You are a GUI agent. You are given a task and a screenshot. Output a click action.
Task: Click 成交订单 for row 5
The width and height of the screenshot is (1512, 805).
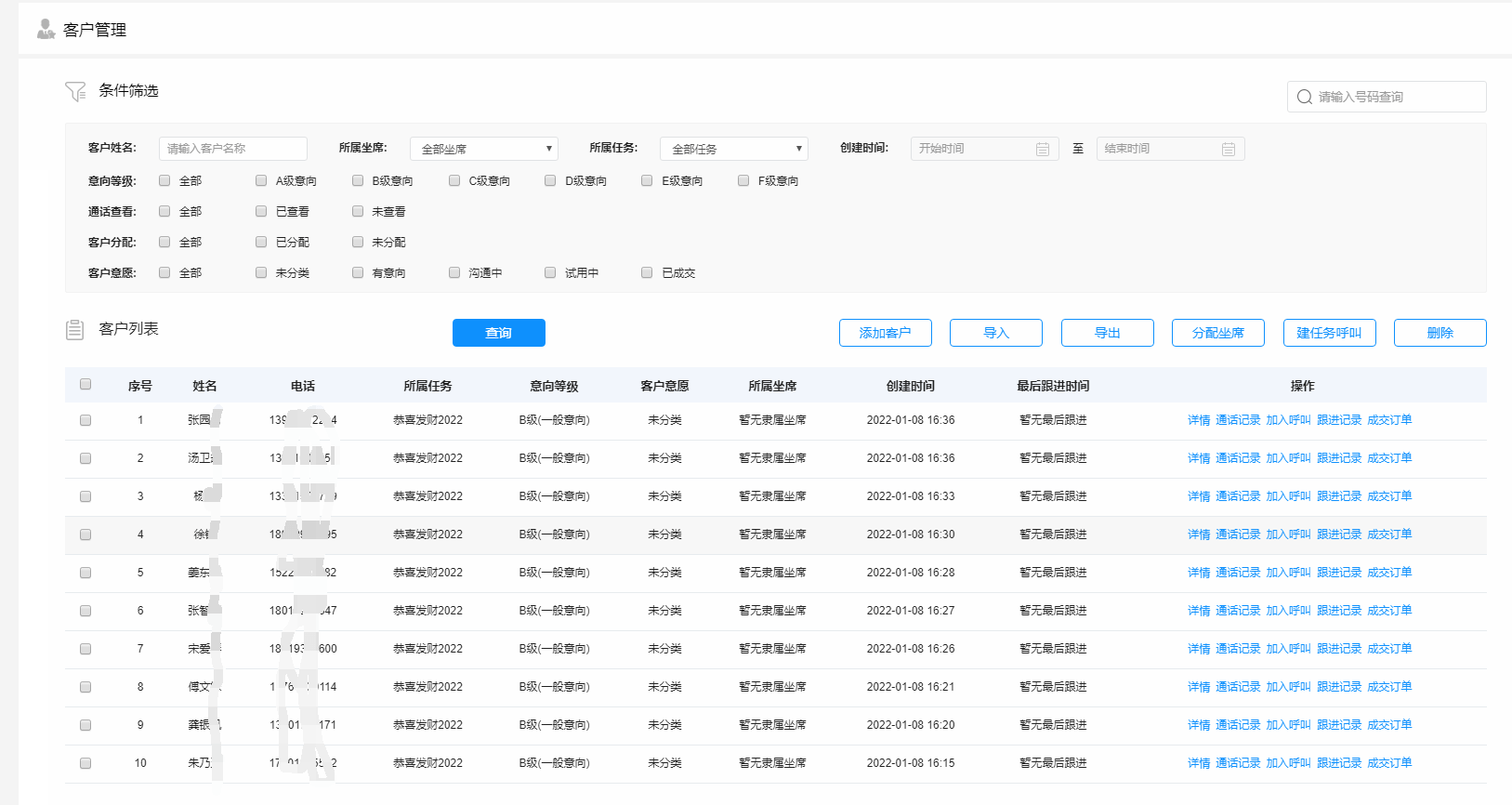coord(1389,573)
